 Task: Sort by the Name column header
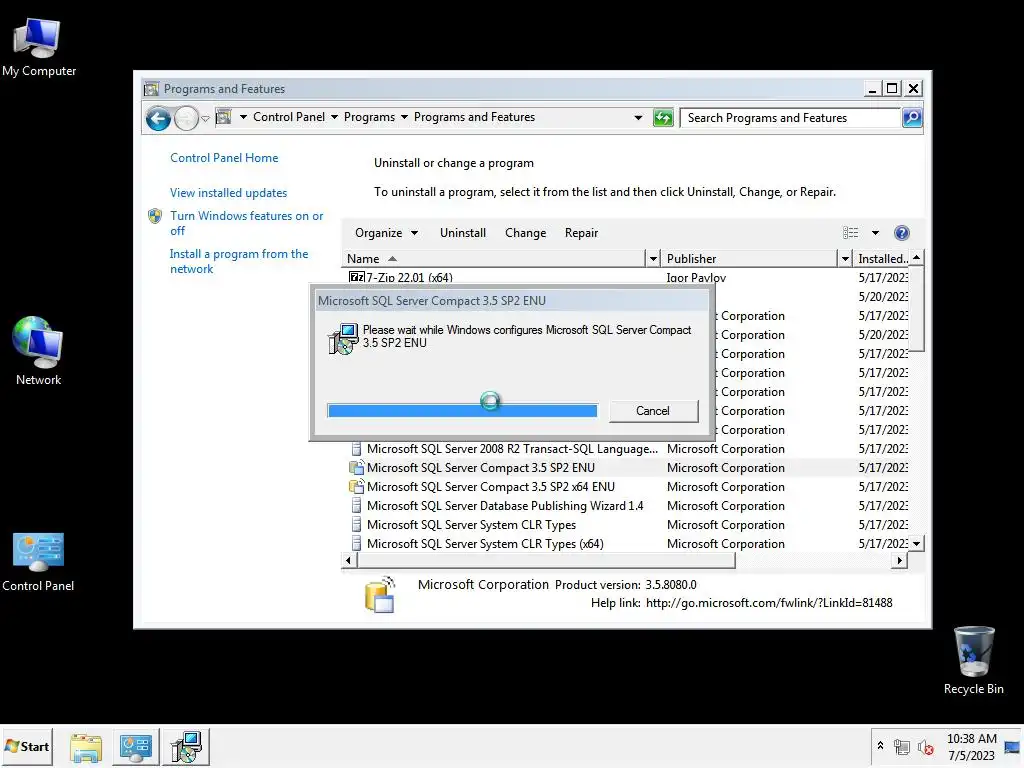[493, 259]
